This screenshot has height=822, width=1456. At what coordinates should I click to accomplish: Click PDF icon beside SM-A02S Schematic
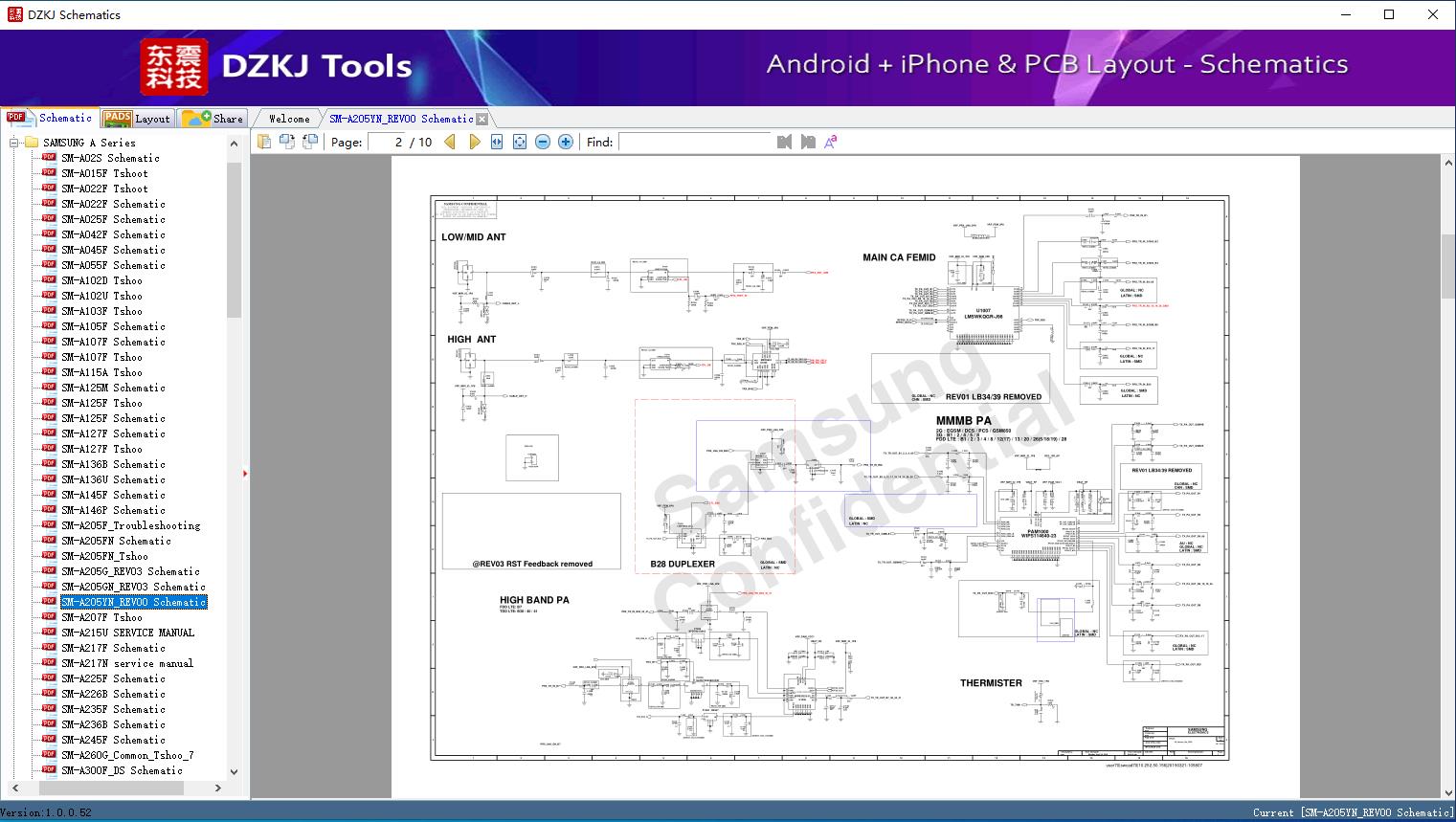pos(49,158)
